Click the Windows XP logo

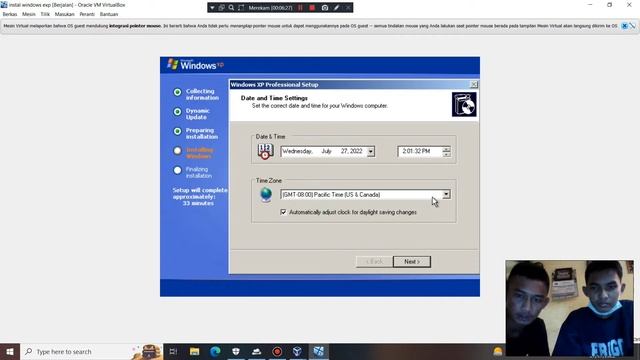click(195, 64)
